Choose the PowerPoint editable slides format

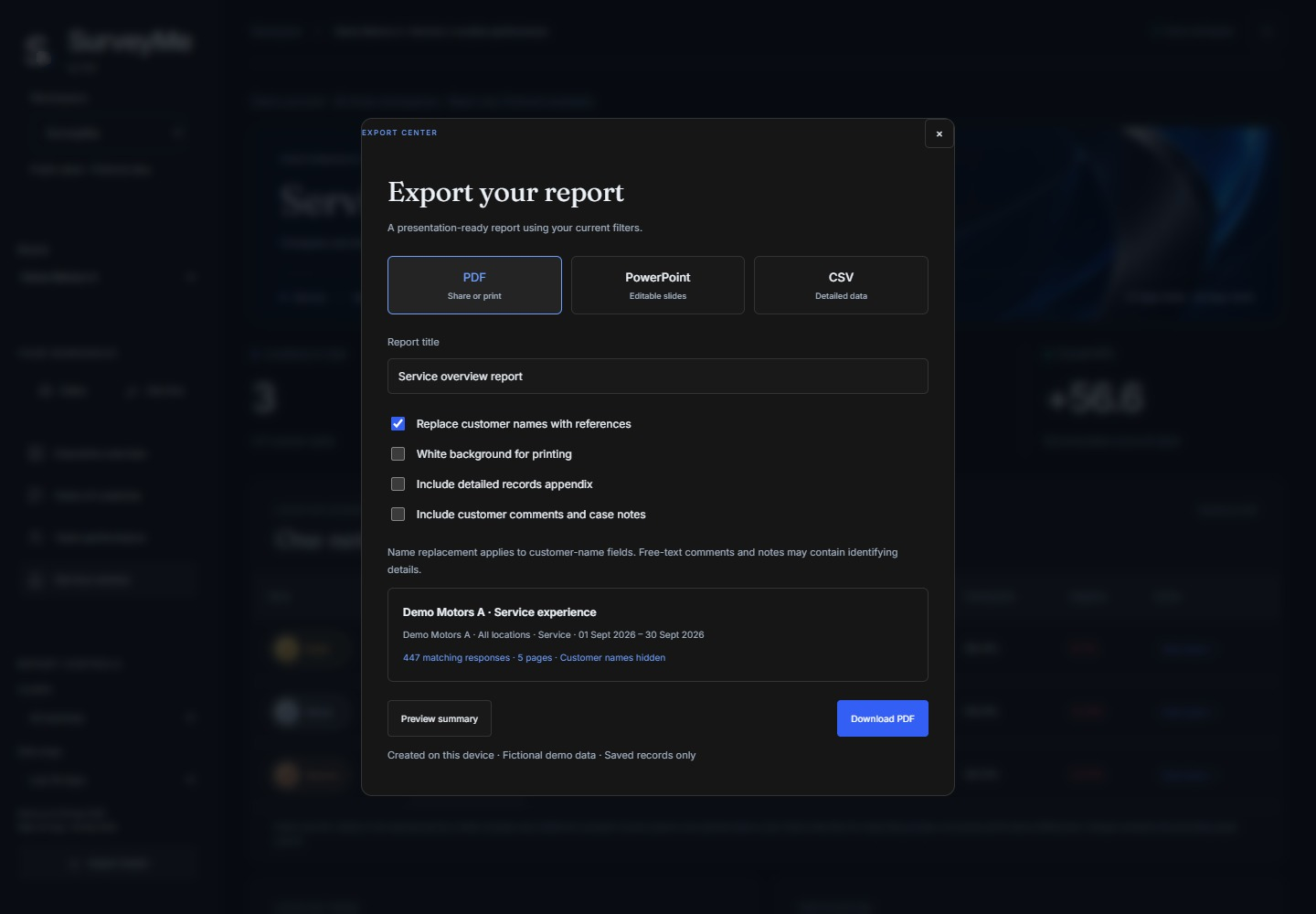click(658, 285)
